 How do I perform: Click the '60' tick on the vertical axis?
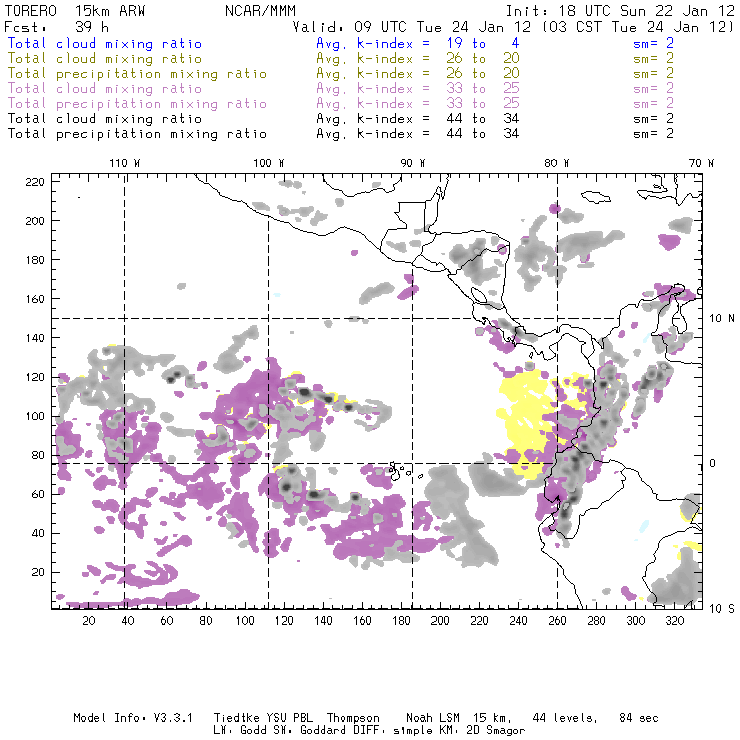38,494
